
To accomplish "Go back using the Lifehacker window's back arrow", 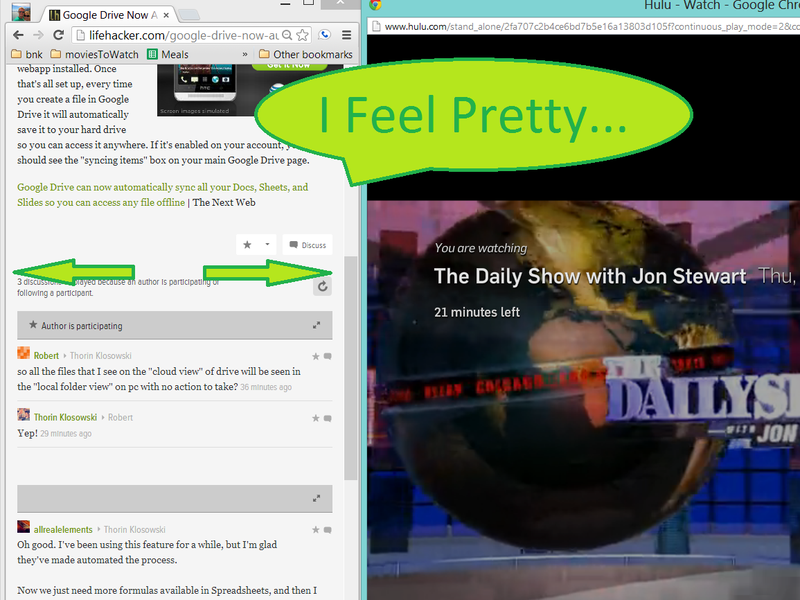I will [x=18, y=35].
